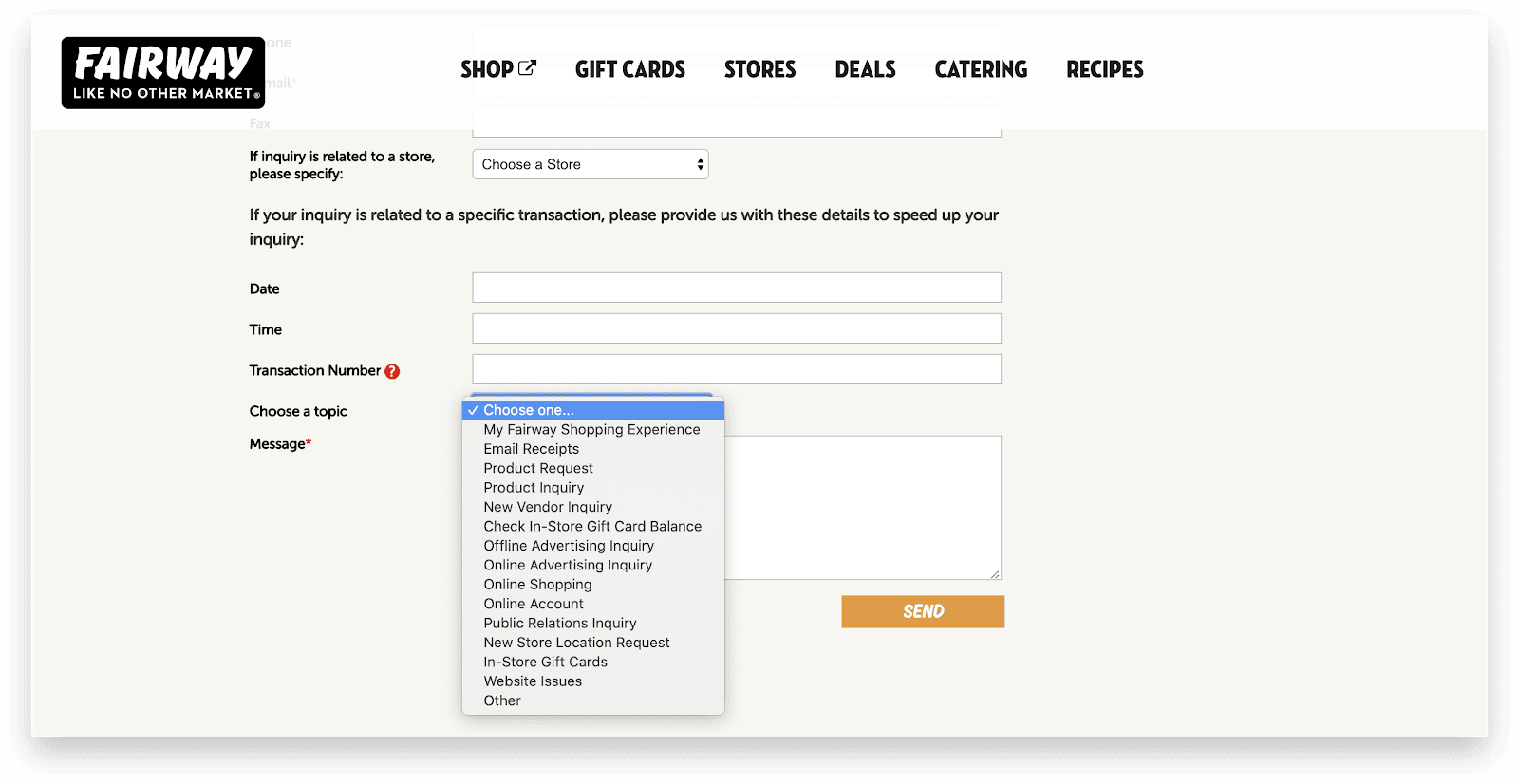Pick Public Relations Inquiry option
This screenshot has height=784, width=1519.
click(593, 623)
